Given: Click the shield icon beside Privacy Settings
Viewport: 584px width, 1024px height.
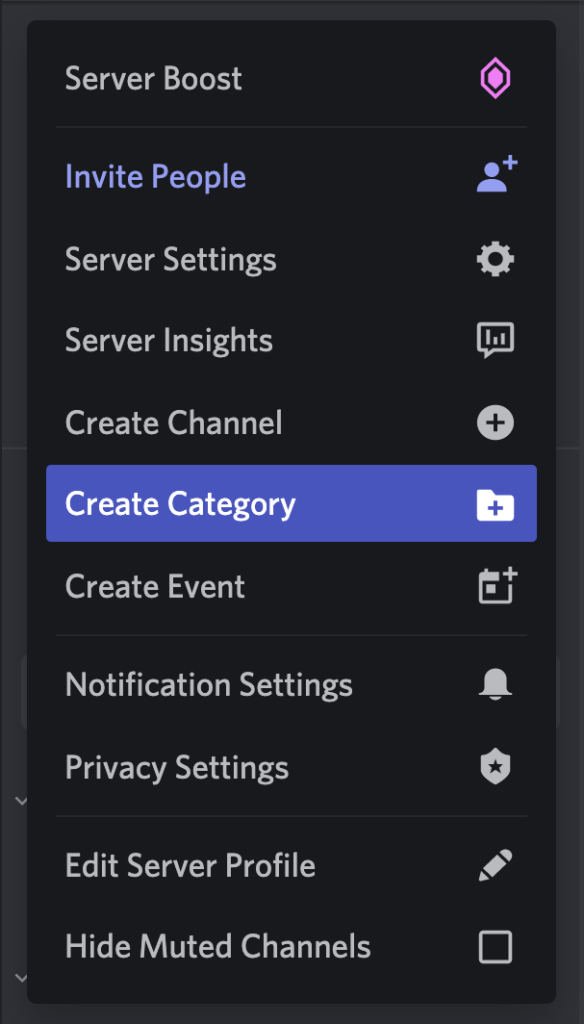Looking at the screenshot, I should 496,767.
